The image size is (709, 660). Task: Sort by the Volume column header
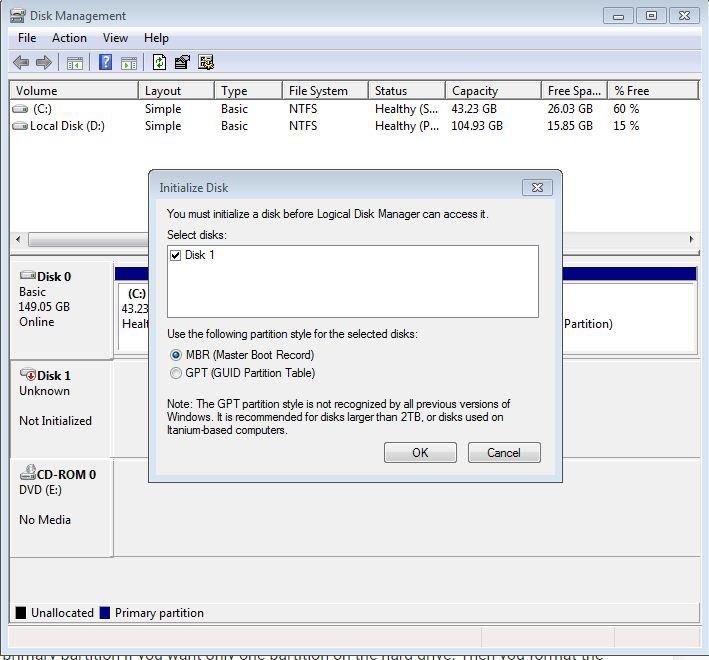[73, 91]
